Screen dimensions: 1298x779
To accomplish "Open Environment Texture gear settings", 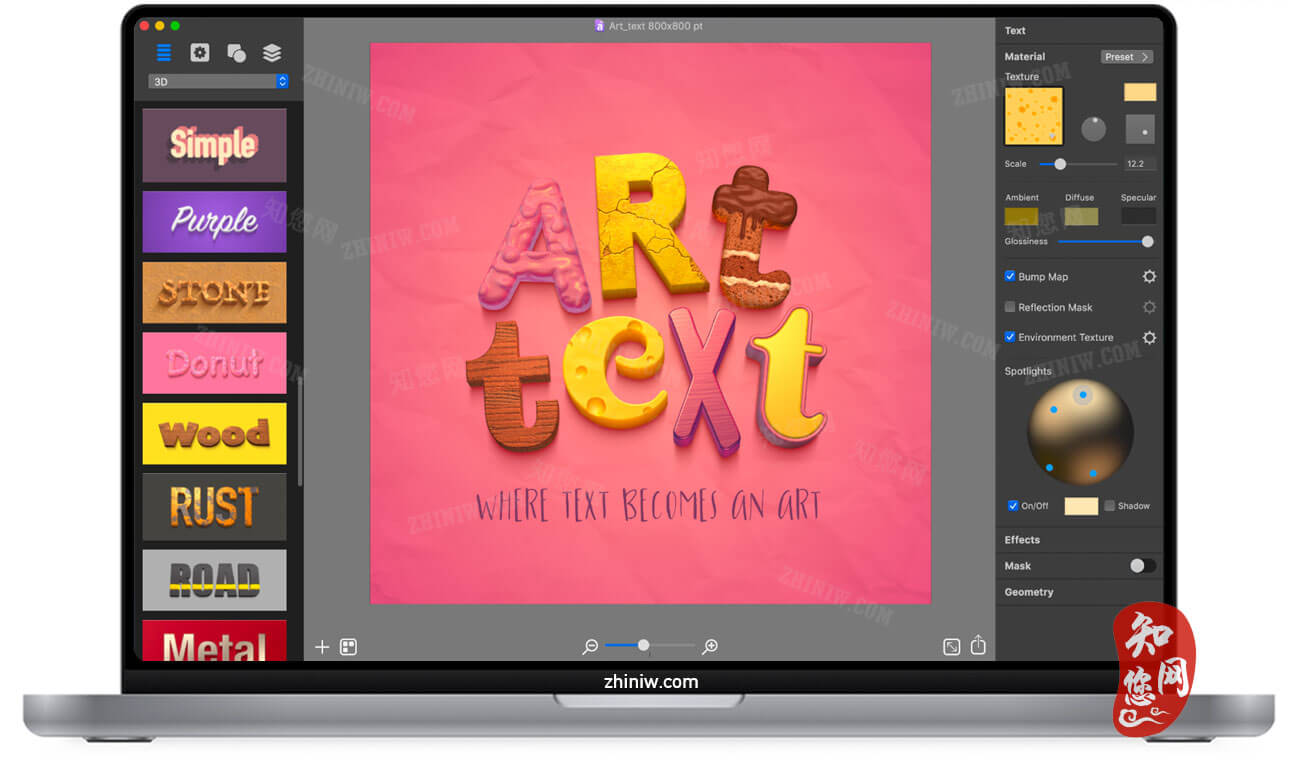I will pyautogui.click(x=1149, y=338).
